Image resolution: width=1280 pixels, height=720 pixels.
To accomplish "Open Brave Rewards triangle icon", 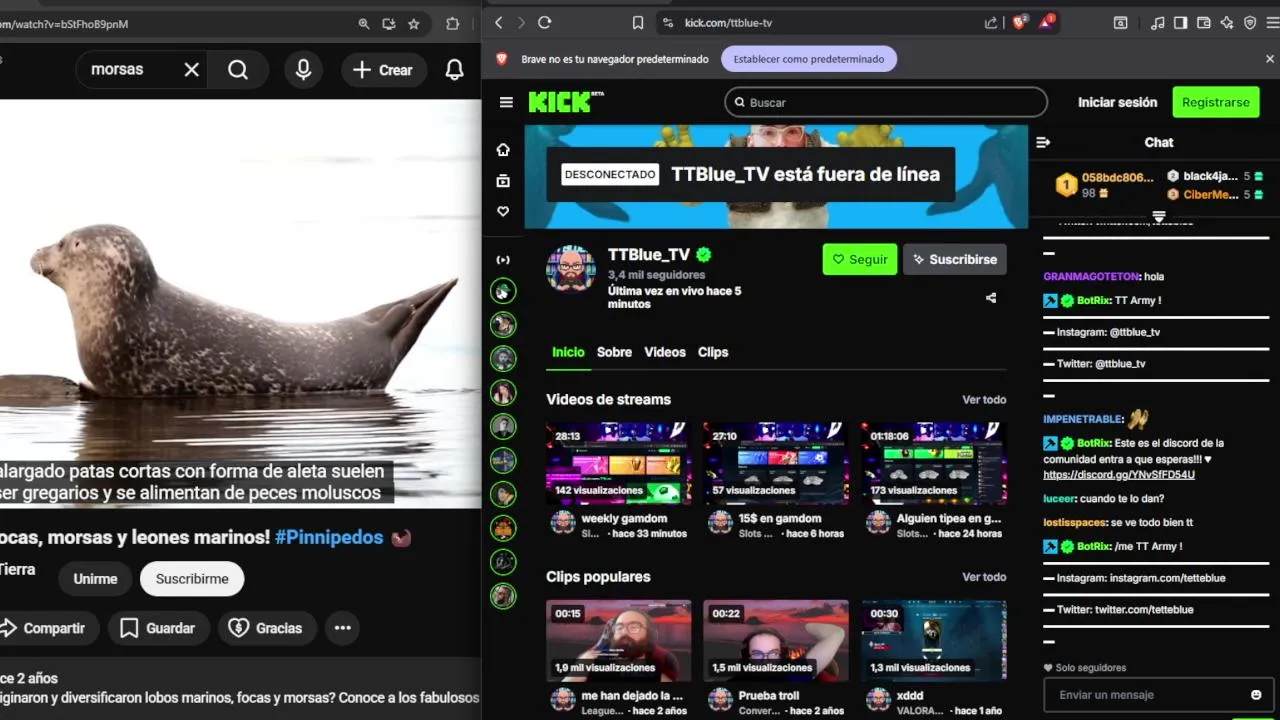I will click(1047, 21).
